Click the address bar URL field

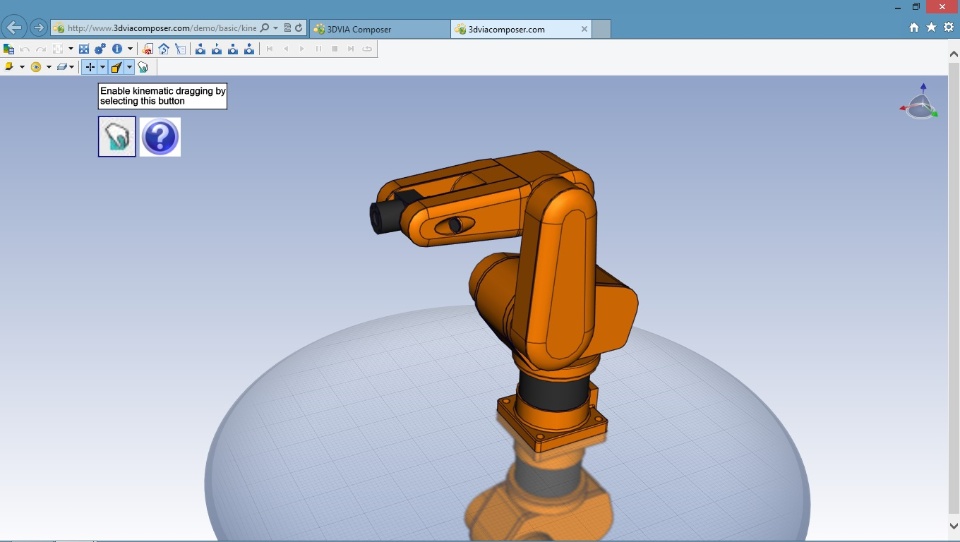click(x=162, y=28)
